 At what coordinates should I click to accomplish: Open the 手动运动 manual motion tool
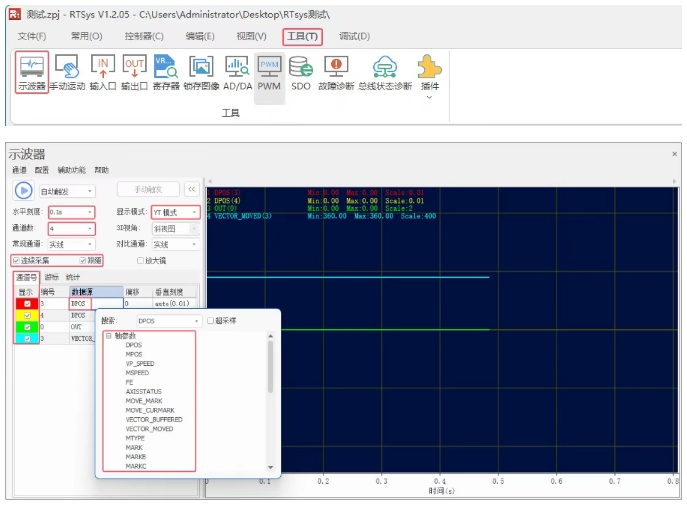pos(67,72)
